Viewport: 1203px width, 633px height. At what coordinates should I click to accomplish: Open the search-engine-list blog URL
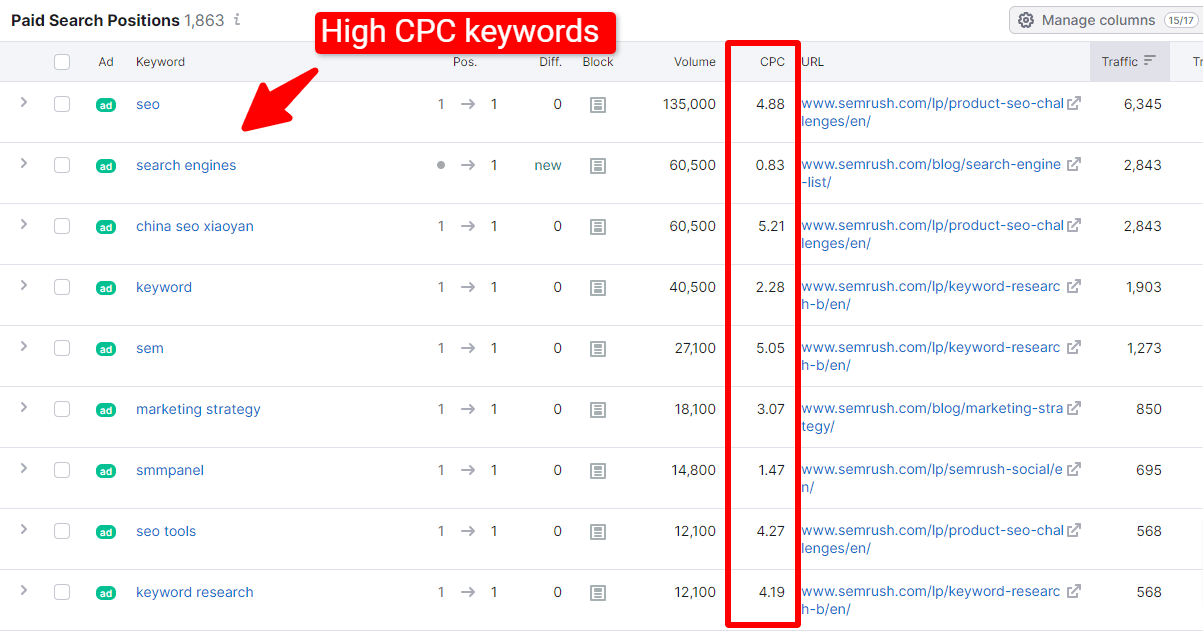pyautogui.click(x=931, y=173)
